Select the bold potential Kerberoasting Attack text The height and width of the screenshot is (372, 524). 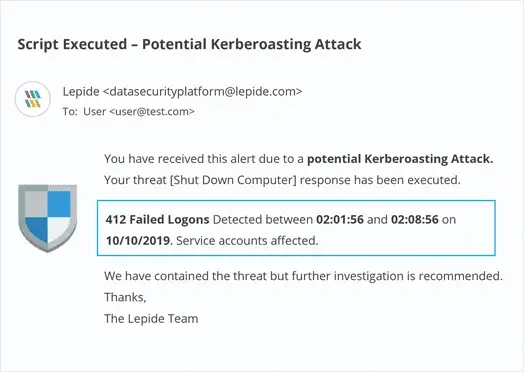(400, 159)
